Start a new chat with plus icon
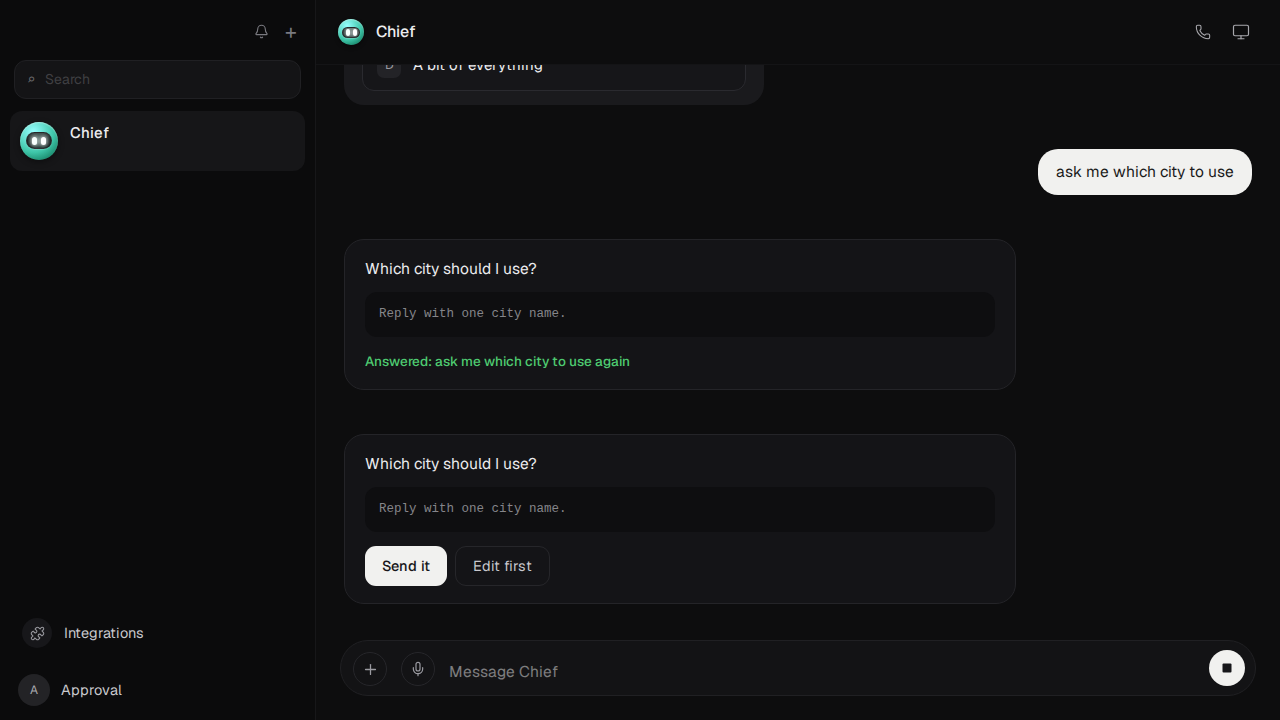Viewport: 1280px width, 720px height. click(291, 32)
